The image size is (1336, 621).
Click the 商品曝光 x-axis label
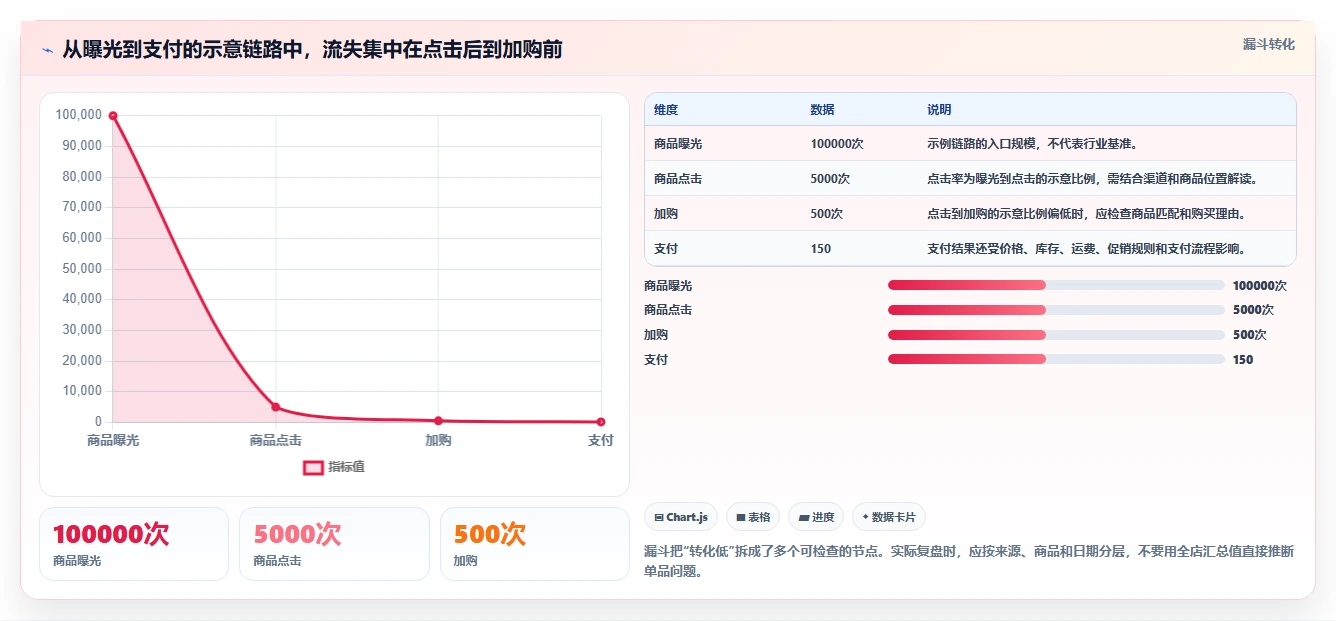pos(113,440)
